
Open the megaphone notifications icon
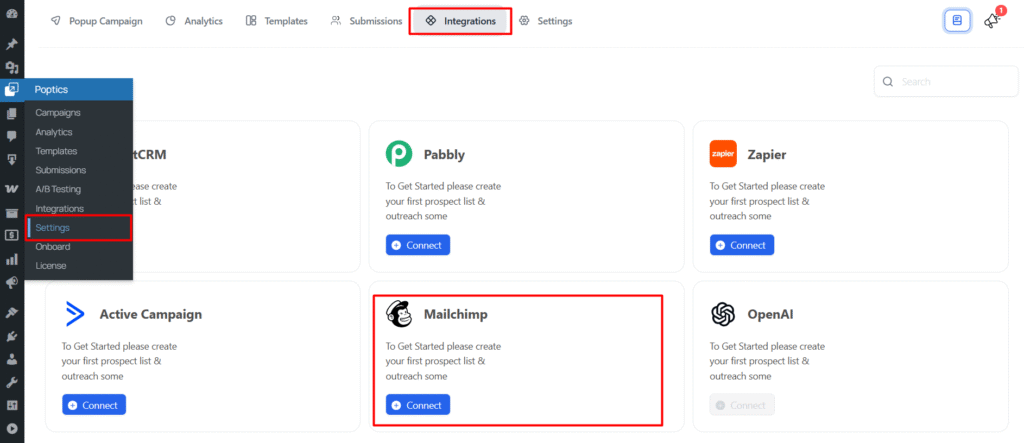[991, 20]
